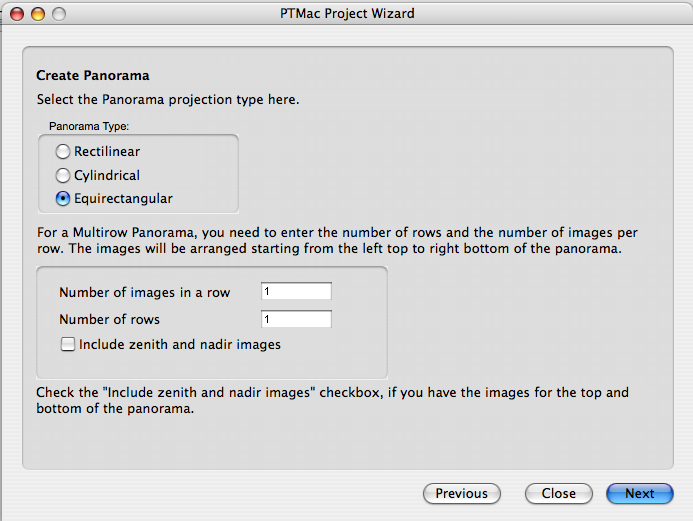Click the Number of rows label

[109, 320]
